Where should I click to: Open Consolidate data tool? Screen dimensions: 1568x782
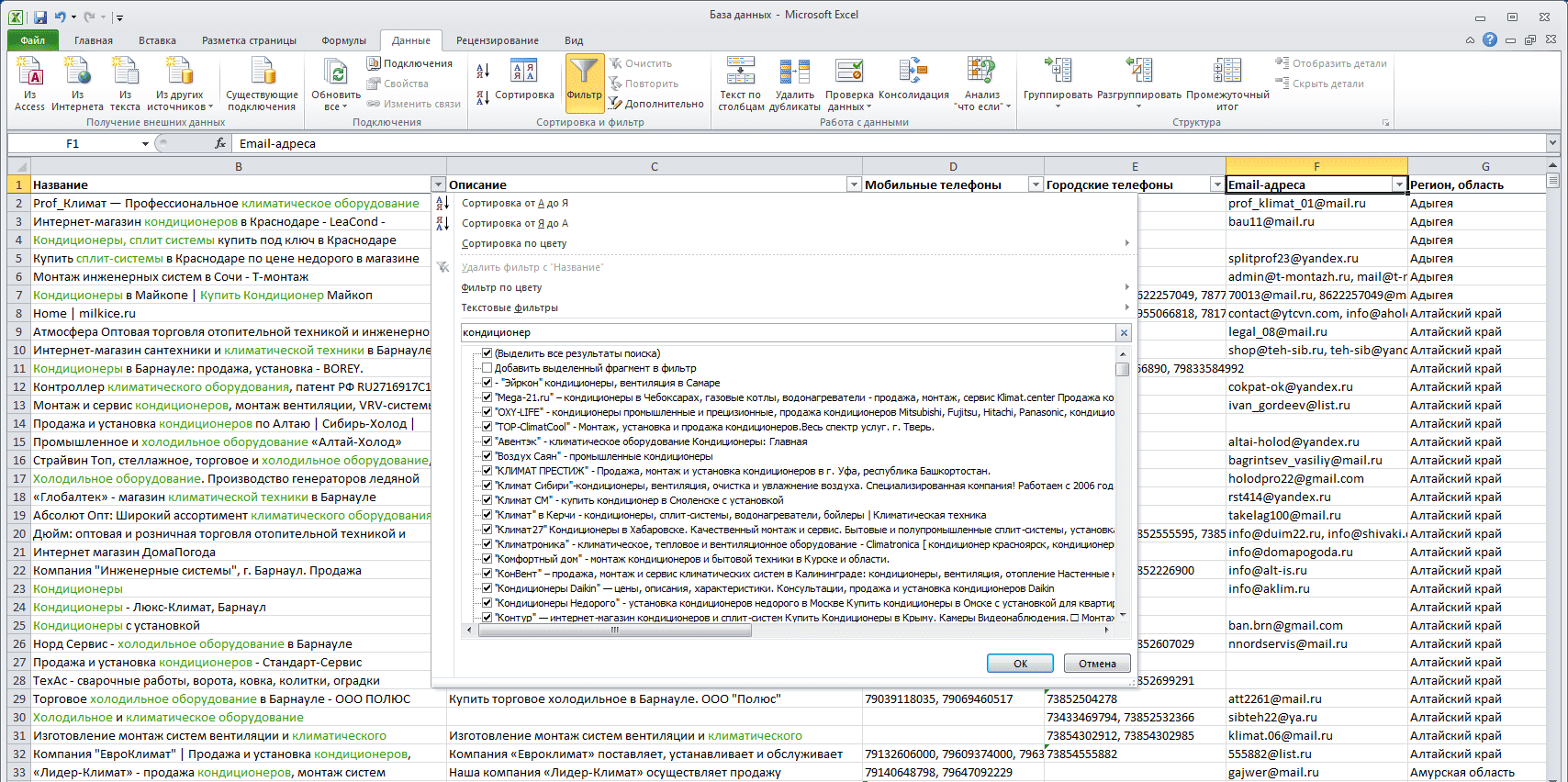pos(913,80)
